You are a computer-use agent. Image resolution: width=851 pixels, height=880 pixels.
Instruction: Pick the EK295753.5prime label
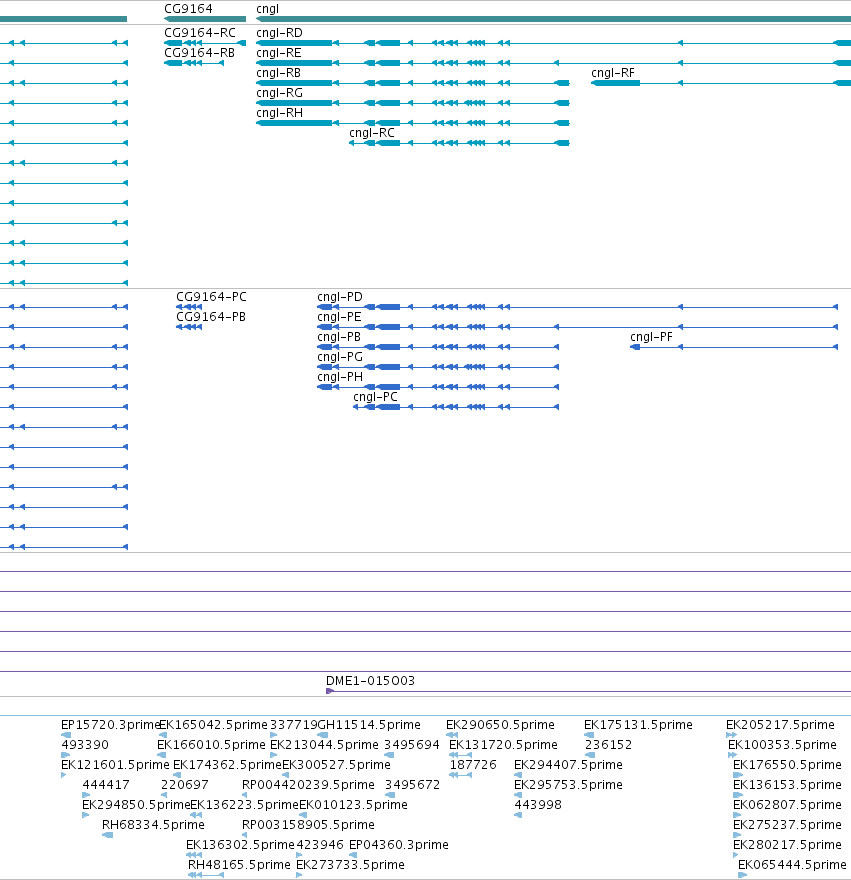[568, 785]
